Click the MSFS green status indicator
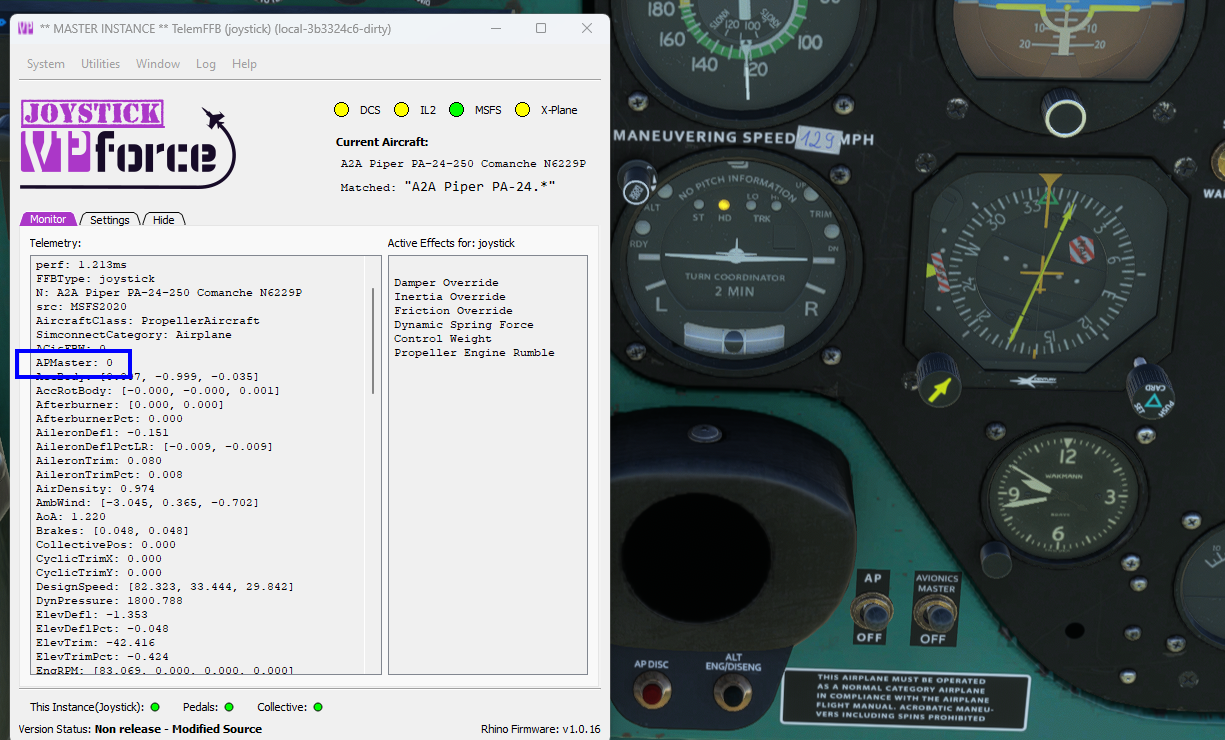Screen dimensions: 1225x740 [457, 110]
